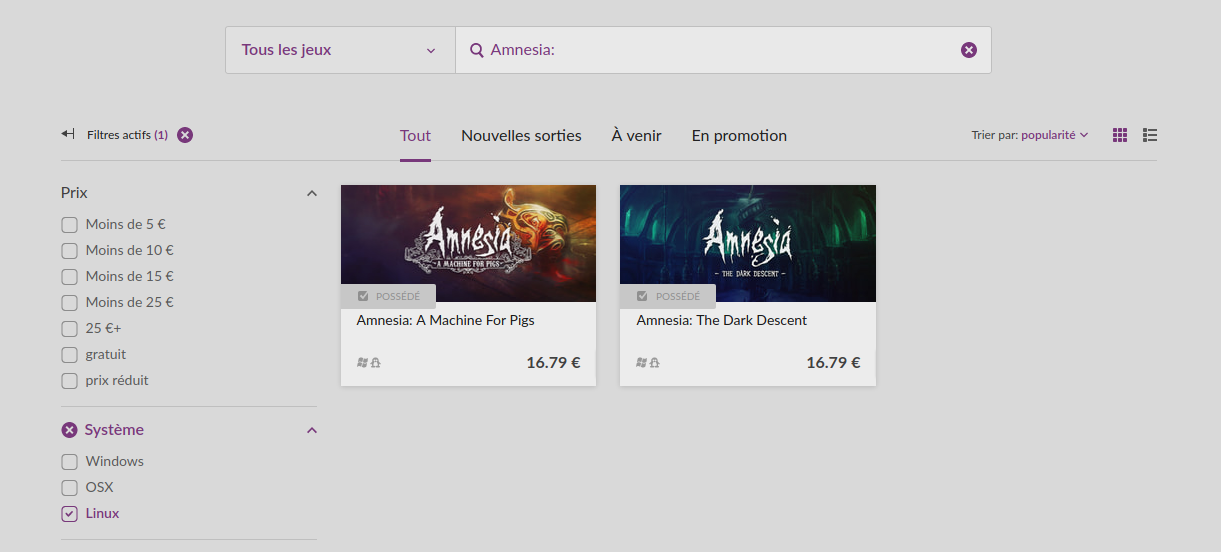The image size is (1221, 552).
Task: Click Linux icon on A Machine For Pigs
Action: (376, 363)
